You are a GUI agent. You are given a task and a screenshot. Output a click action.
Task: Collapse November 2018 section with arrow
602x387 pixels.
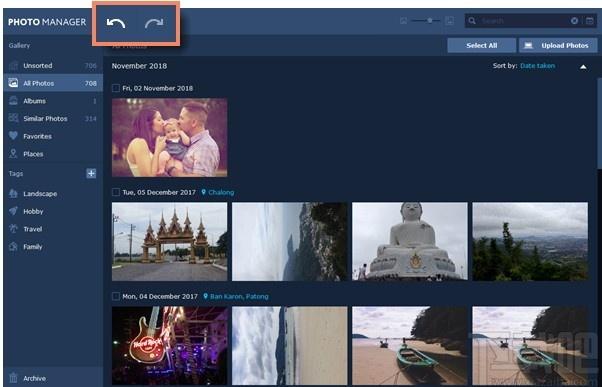click(583, 67)
